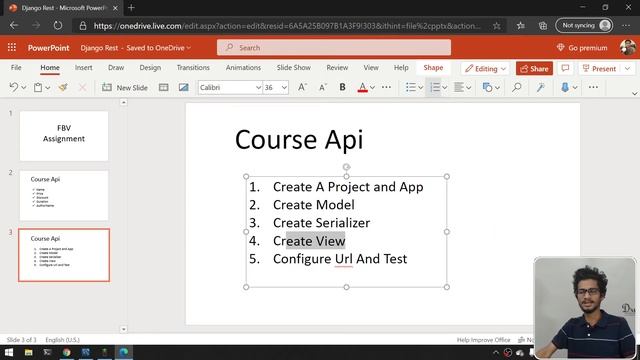
Task: Open File Explorer from the taskbar
Action: (28, 352)
